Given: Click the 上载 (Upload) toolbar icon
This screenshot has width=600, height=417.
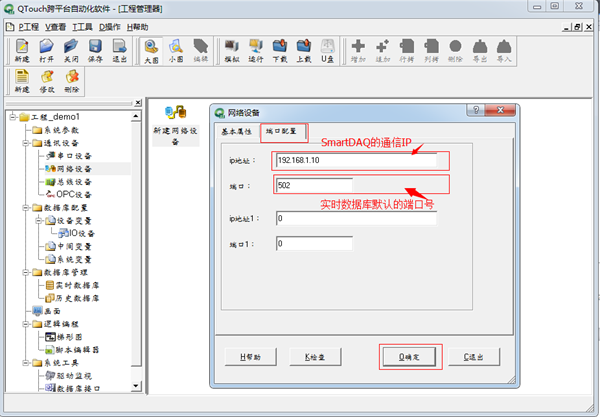Looking at the screenshot, I should [303, 50].
